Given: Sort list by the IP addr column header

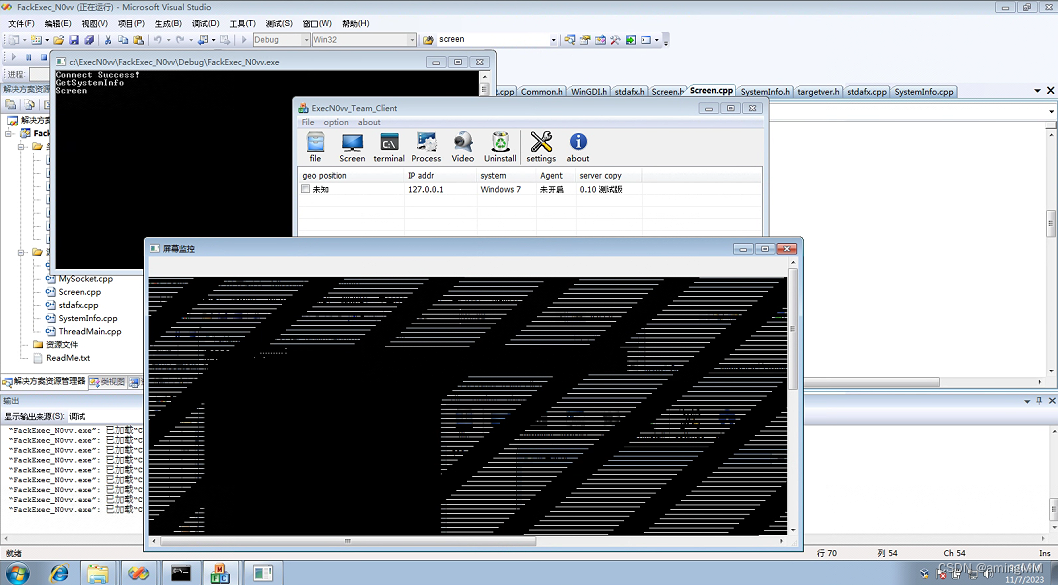Looking at the screenshot, I should tap(440, 175).
